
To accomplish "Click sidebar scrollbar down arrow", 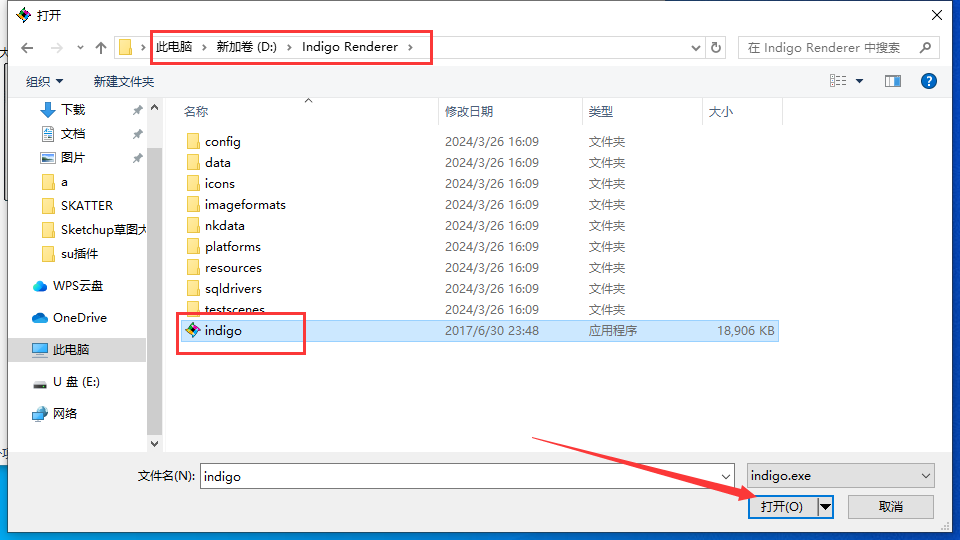I will pyautogui.click(x=154, y=444).
